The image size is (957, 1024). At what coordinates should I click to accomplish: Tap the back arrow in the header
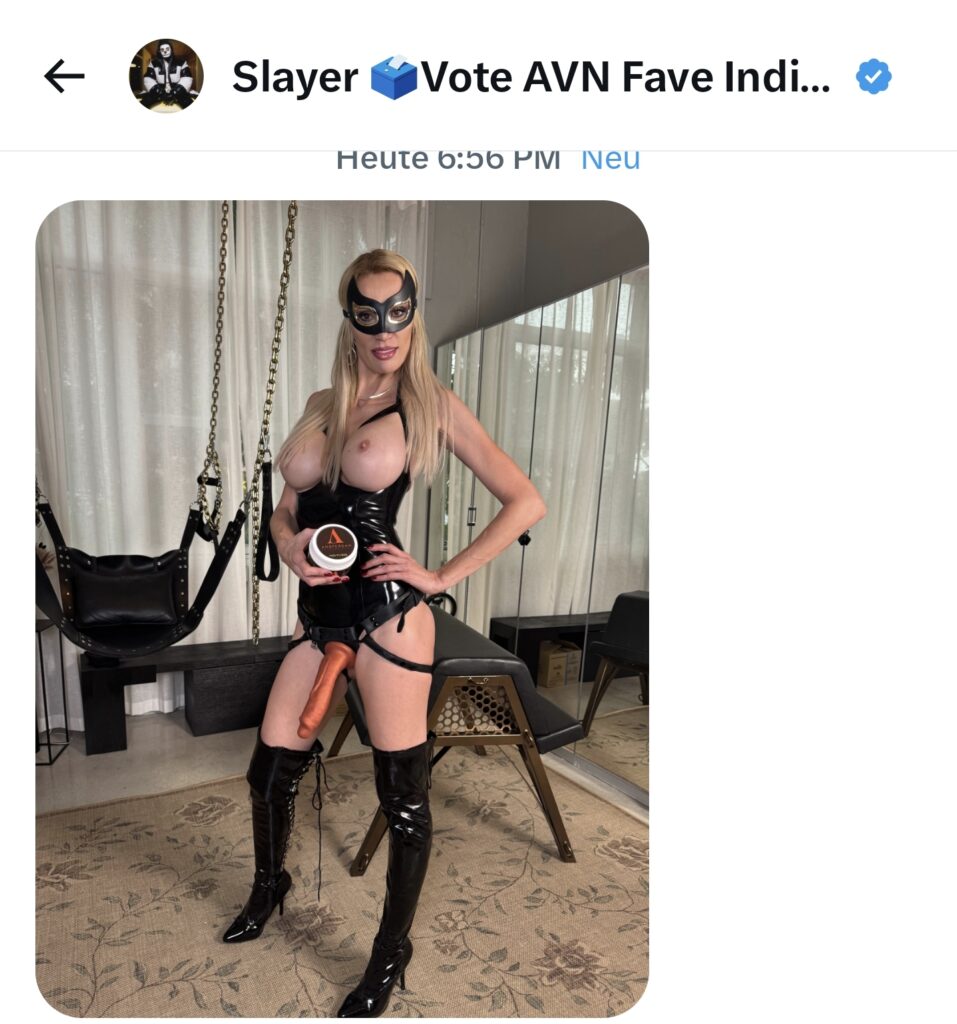coord(64,76)
